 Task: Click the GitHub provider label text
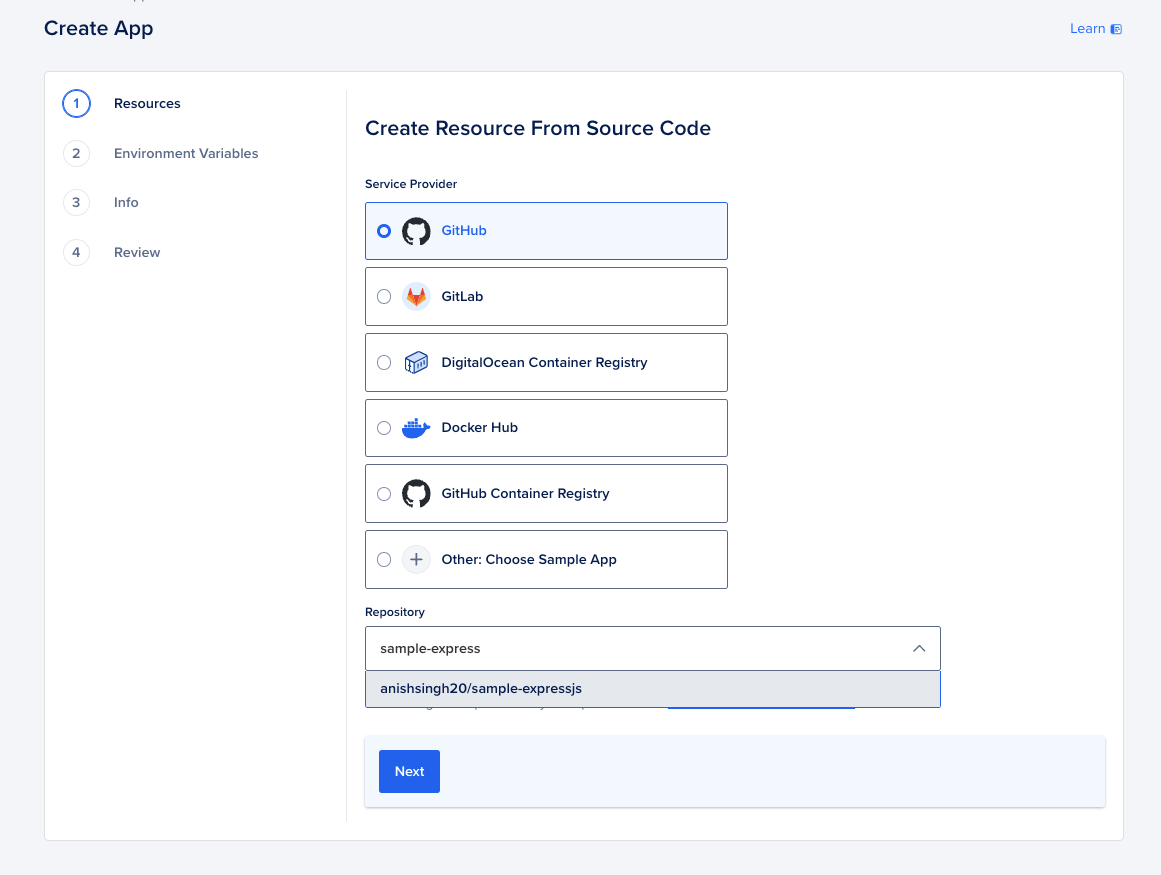coord(464,230)
